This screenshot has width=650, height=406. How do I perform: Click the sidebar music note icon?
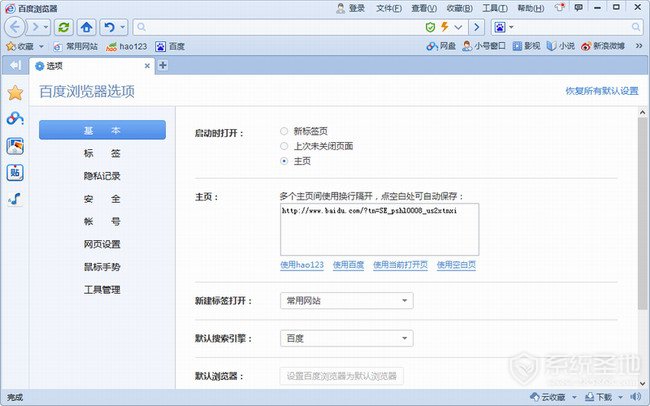pyautogui.click(x=15, y=199)
